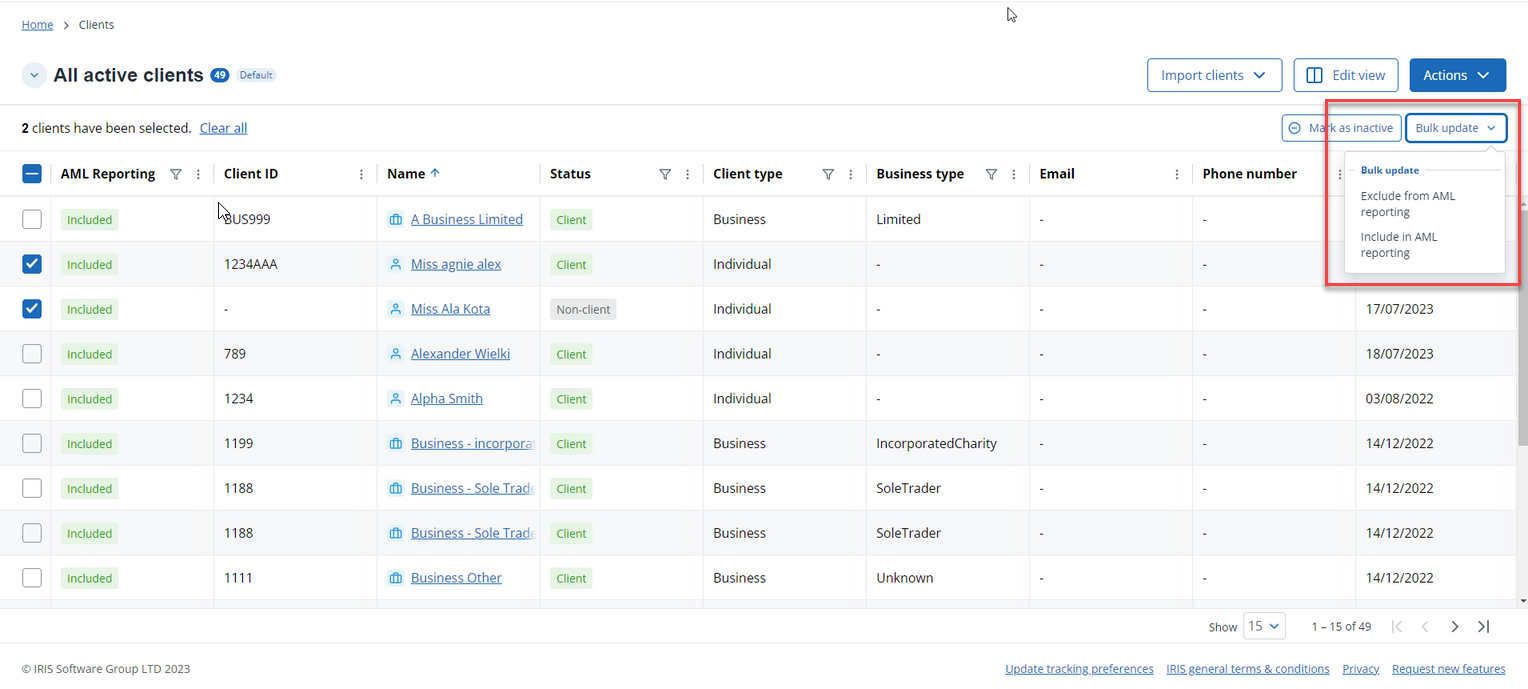Viewport: 1528px width, 689px height.
Task: Select Exclude from AML reporting
Action: (1408, 204)
